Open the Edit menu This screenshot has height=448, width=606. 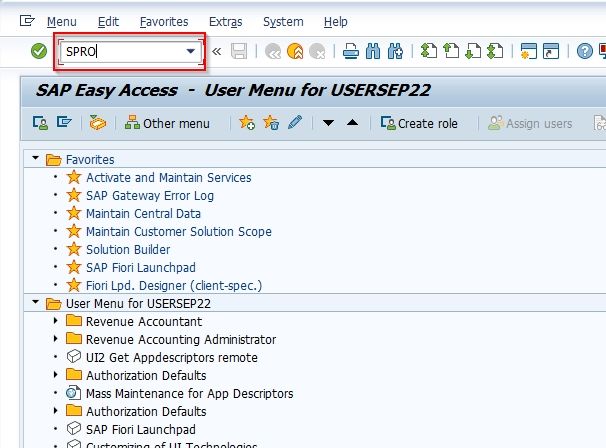pos(108,22)
